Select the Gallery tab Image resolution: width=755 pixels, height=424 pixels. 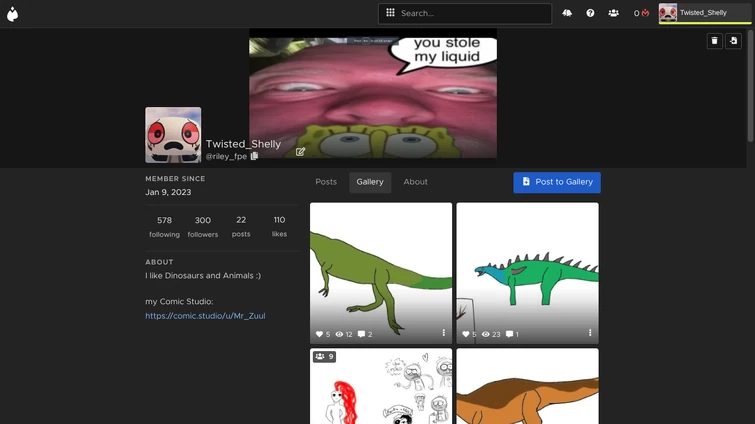coord(370,182)
